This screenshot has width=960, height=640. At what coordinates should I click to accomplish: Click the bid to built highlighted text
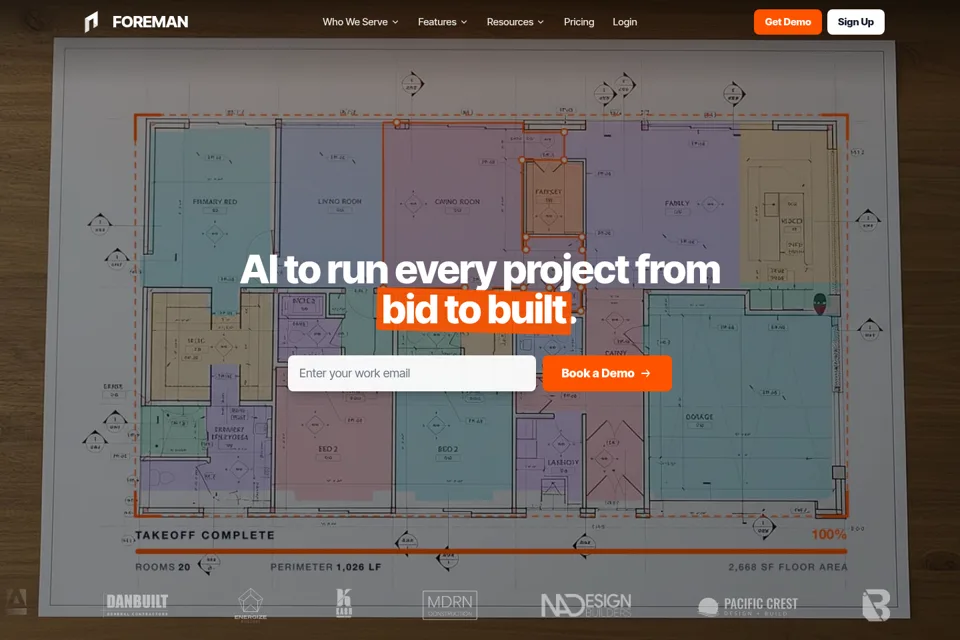(x=474, y=309)
